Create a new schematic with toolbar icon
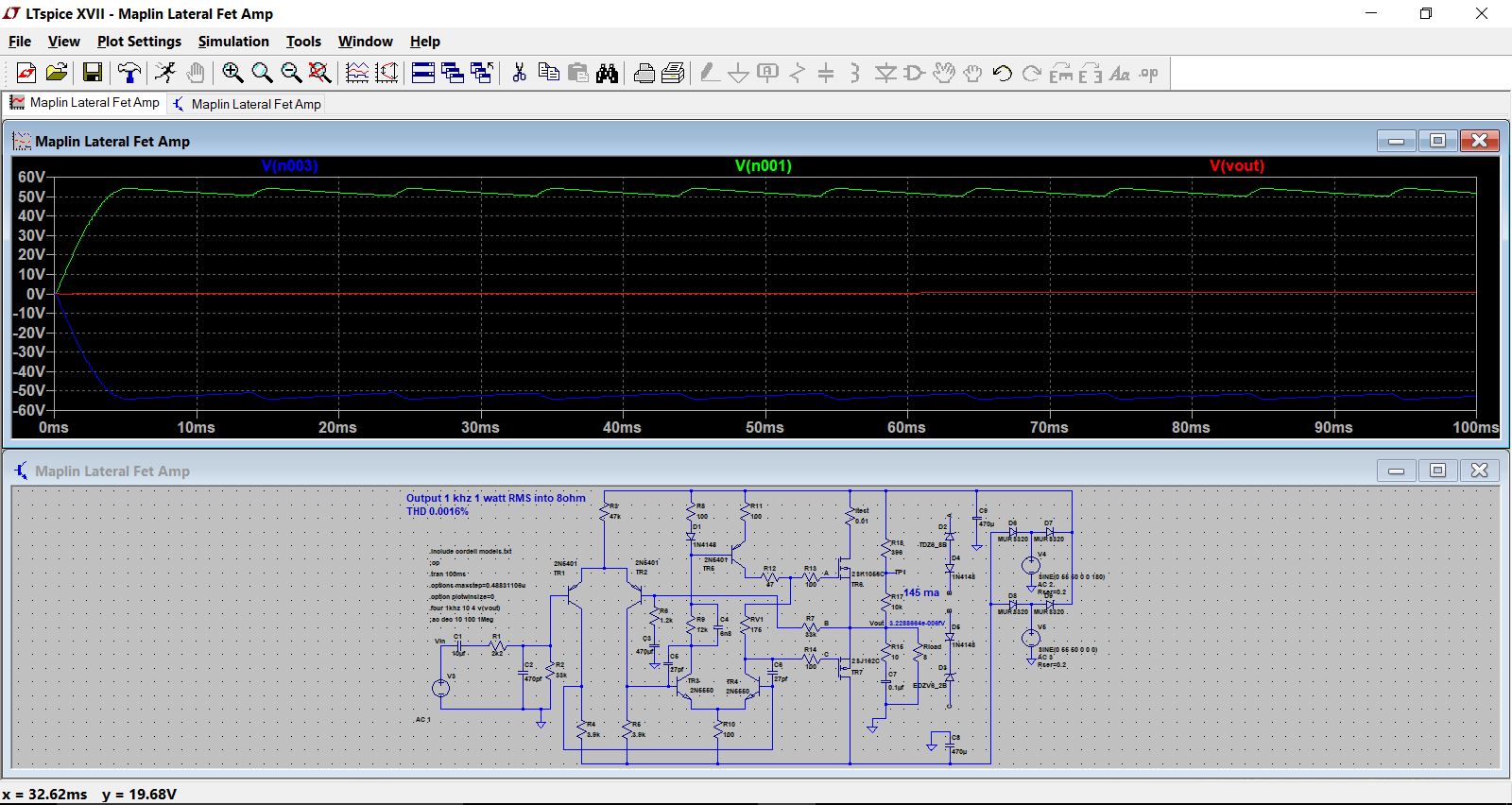This screenshot has height=805, width=1512. [26, 73]
